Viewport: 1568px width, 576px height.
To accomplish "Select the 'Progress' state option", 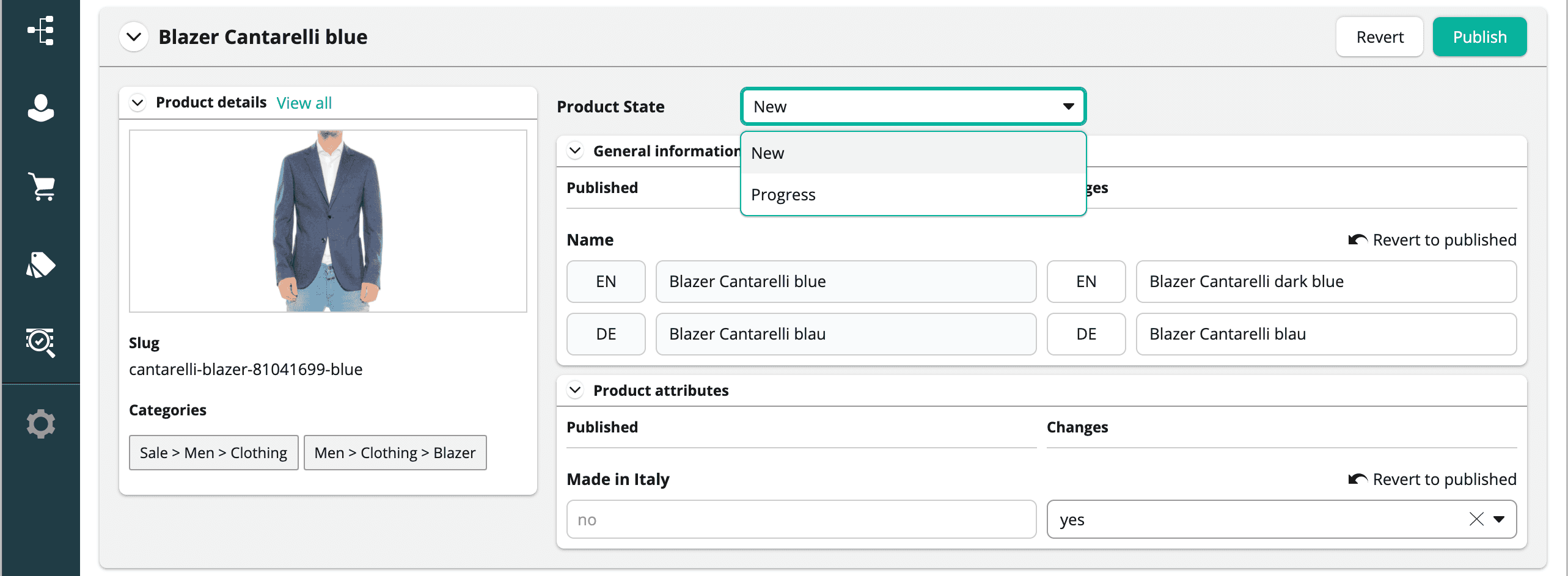I will 783,195.
